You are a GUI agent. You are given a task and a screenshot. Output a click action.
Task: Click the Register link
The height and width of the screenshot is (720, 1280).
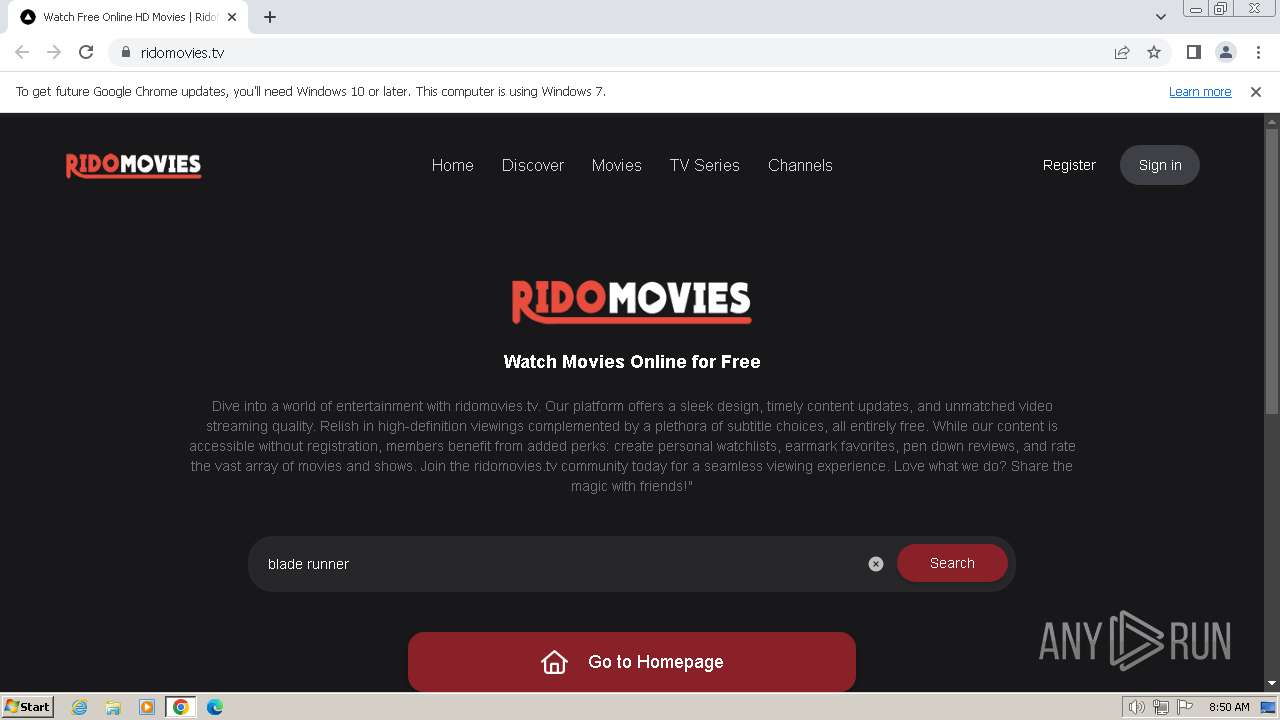1069,165
